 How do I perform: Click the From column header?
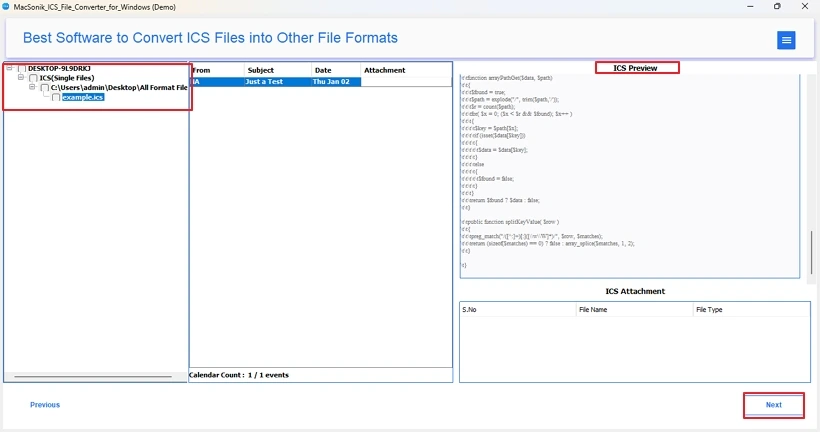click(x=217, y=70)
